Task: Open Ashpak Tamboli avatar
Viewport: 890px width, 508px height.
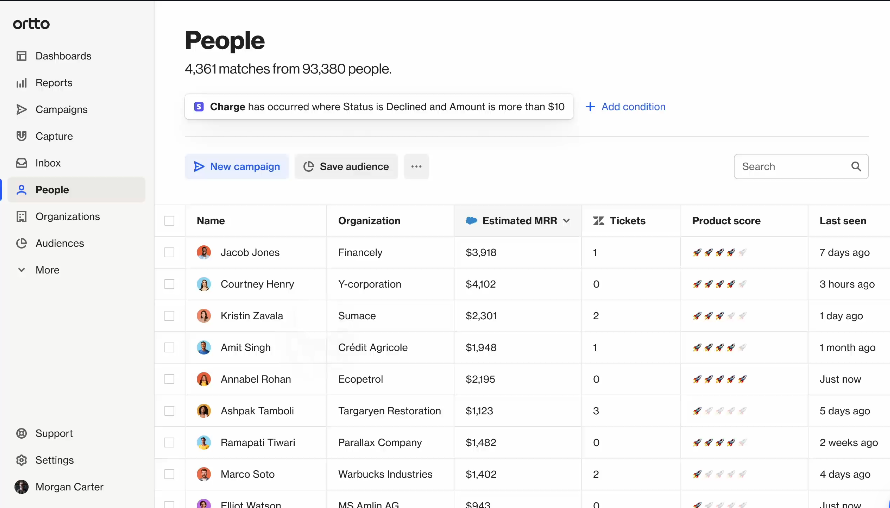Action: (204, 411)
